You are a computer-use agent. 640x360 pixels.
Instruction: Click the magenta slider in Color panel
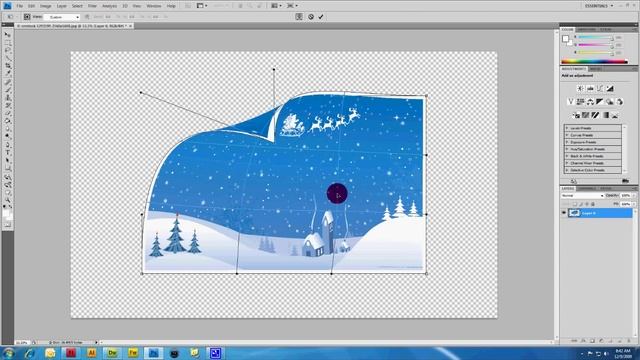coord(596,45)
